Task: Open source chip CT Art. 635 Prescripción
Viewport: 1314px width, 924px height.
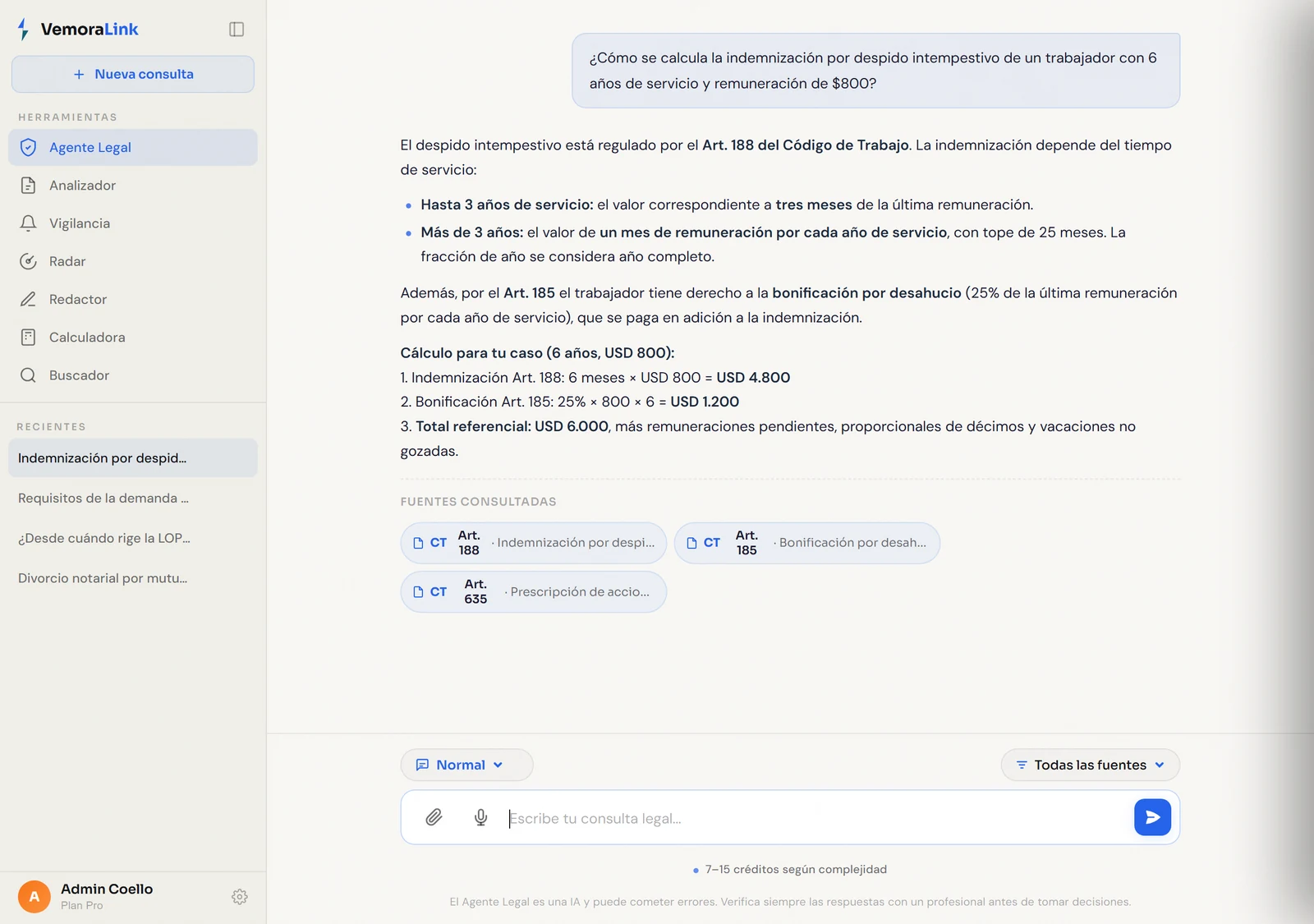Action: pyautogui.click(x=534, y=592)
